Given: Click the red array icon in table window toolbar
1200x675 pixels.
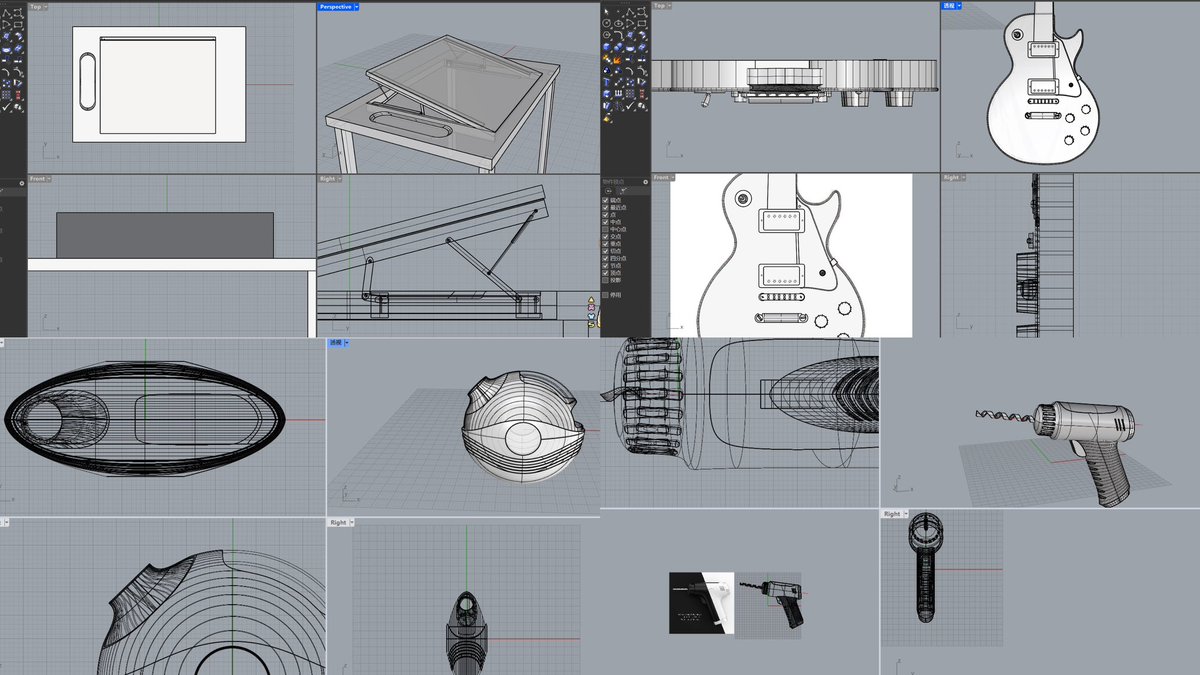Looking at the screenshot, I should (18, 95).
